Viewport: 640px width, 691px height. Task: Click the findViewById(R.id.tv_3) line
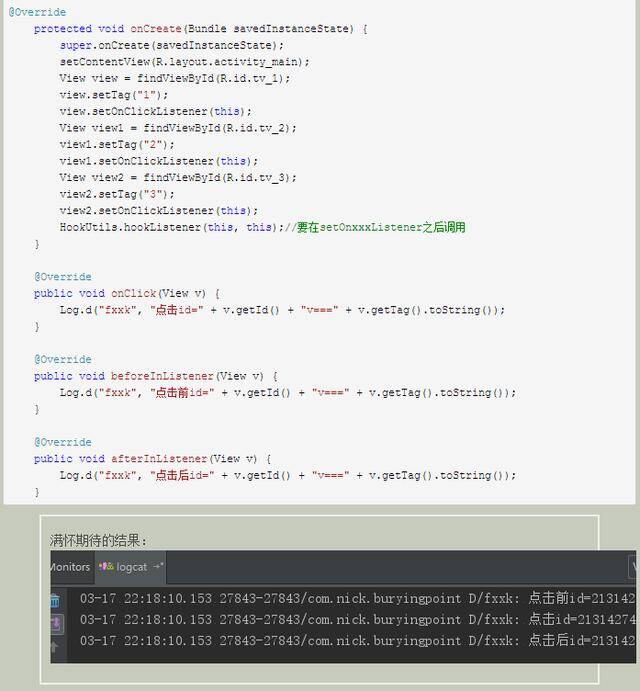pos(178,178)
